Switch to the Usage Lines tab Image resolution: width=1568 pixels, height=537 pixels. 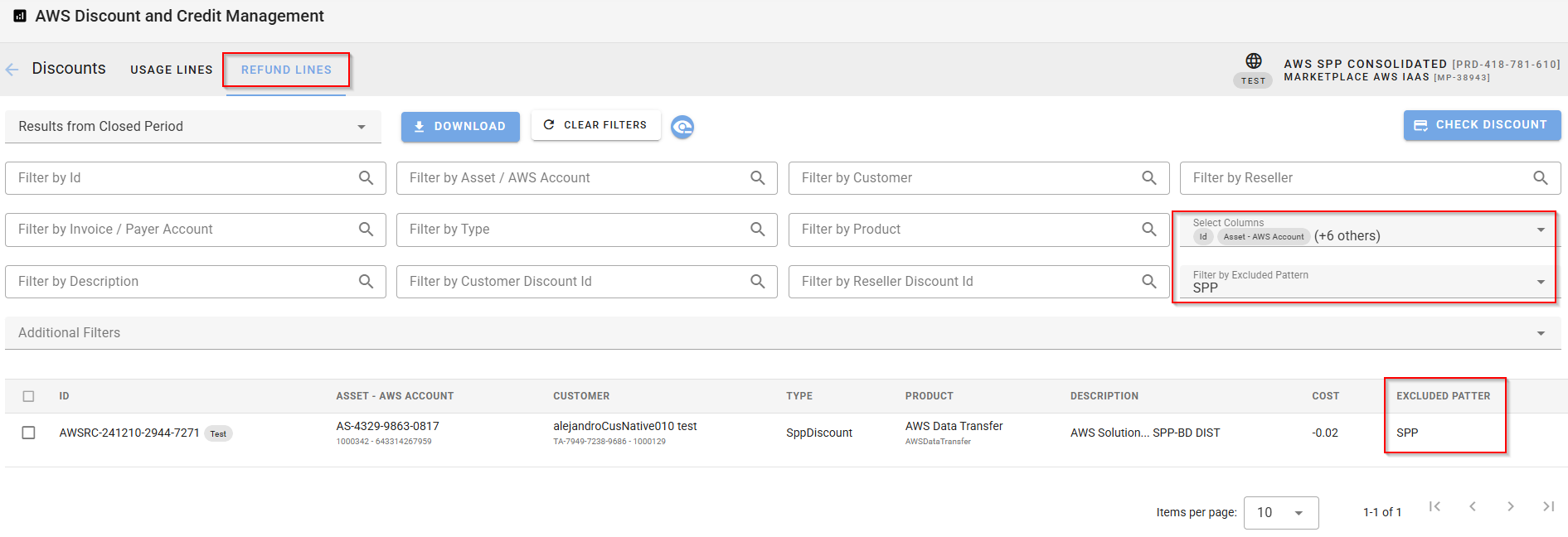pyautogui.click(x=171, y=70)
